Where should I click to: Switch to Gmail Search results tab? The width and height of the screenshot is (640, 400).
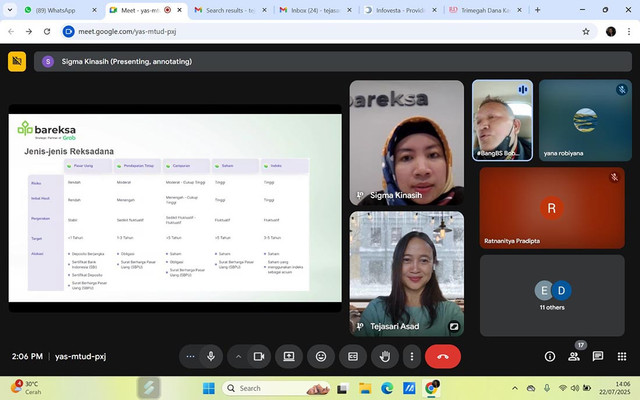pos(231,10)
